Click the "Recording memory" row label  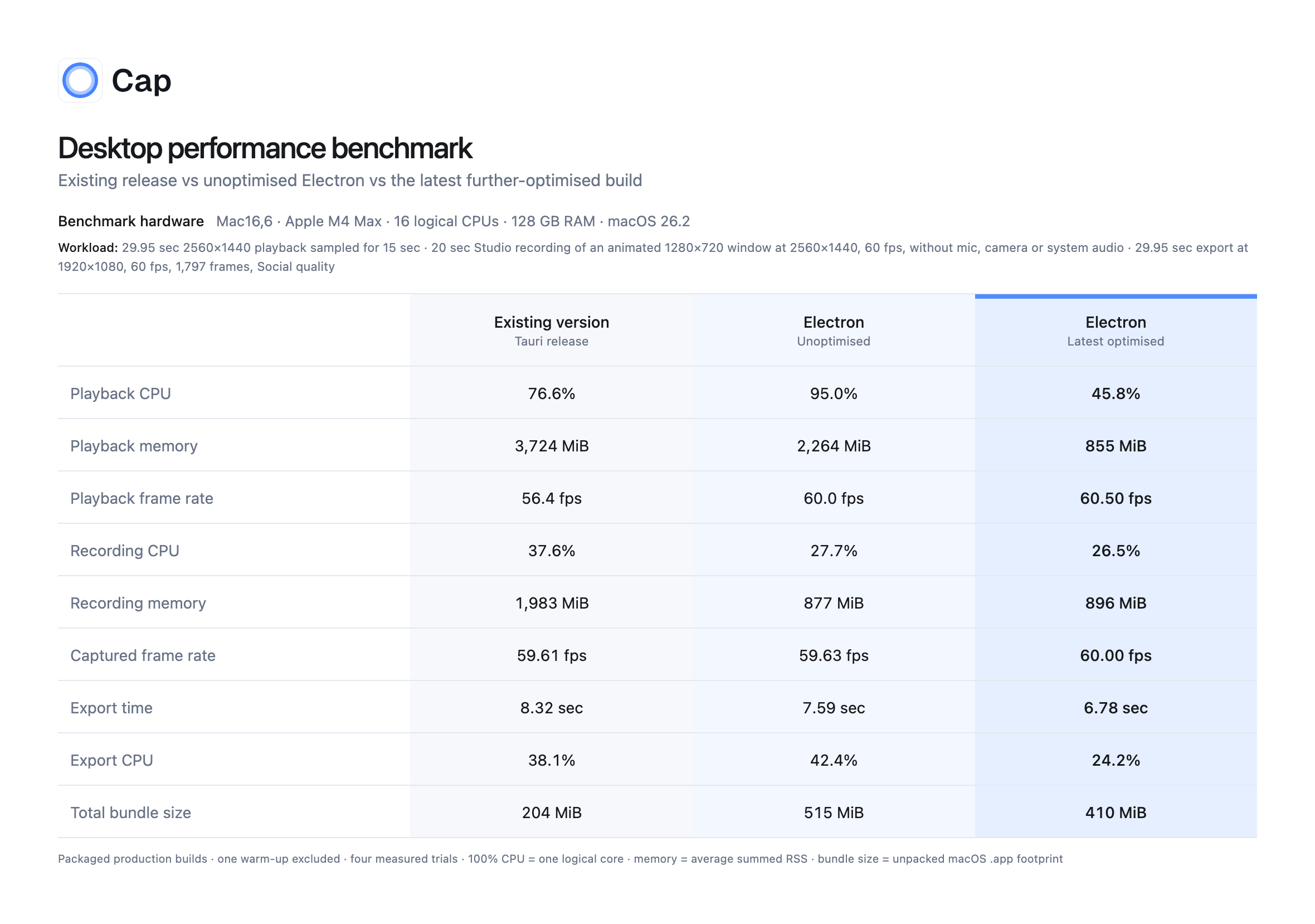pos(138,603)
